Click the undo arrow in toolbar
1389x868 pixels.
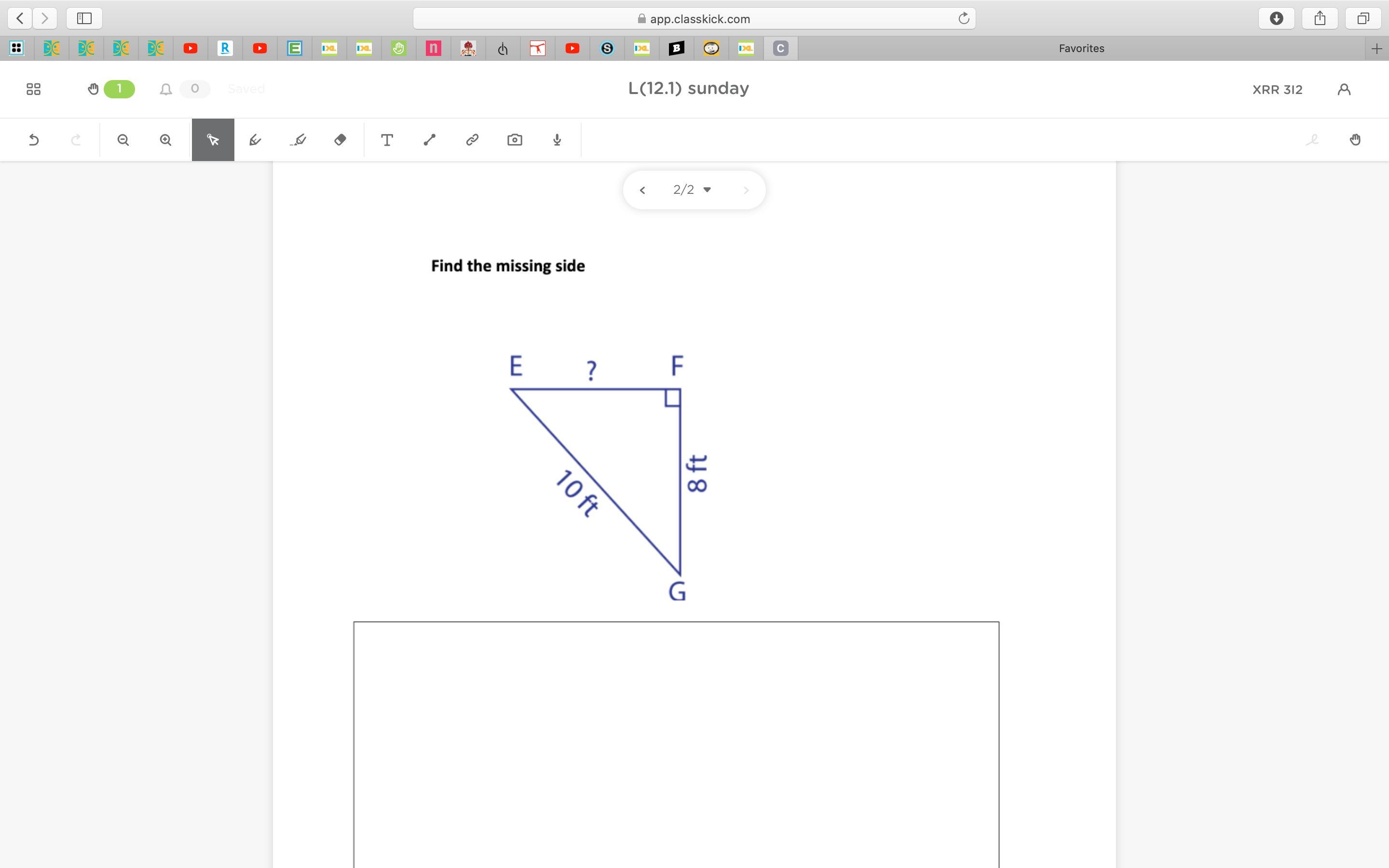[33, 140]
